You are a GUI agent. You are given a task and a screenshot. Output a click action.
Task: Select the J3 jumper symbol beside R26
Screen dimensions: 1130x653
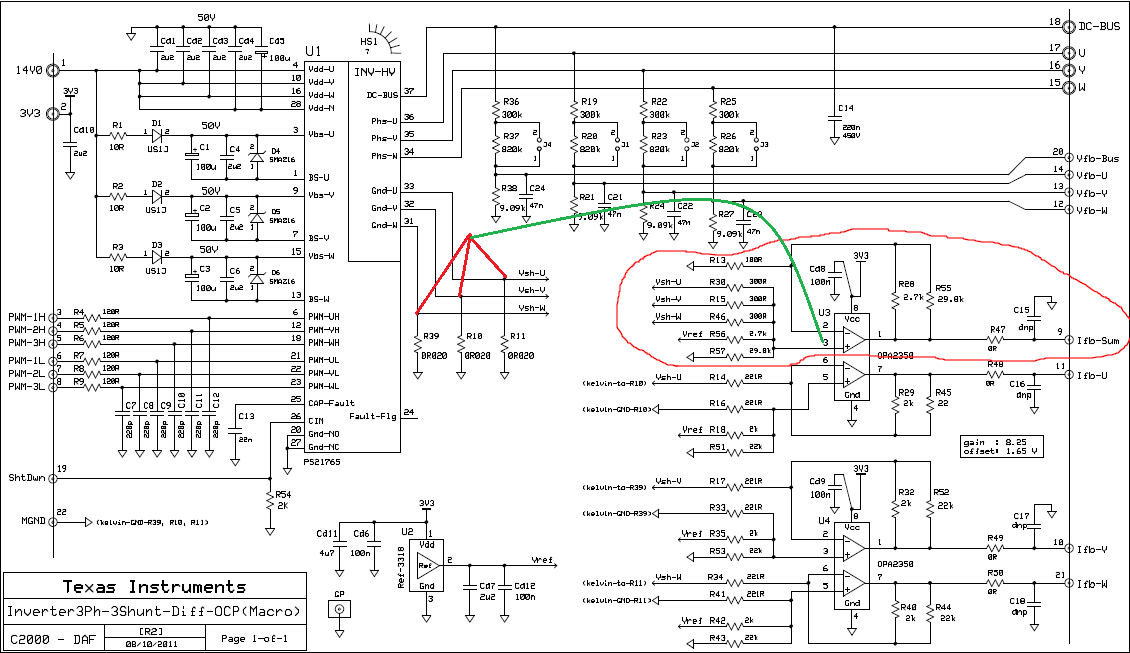[755, 146]
